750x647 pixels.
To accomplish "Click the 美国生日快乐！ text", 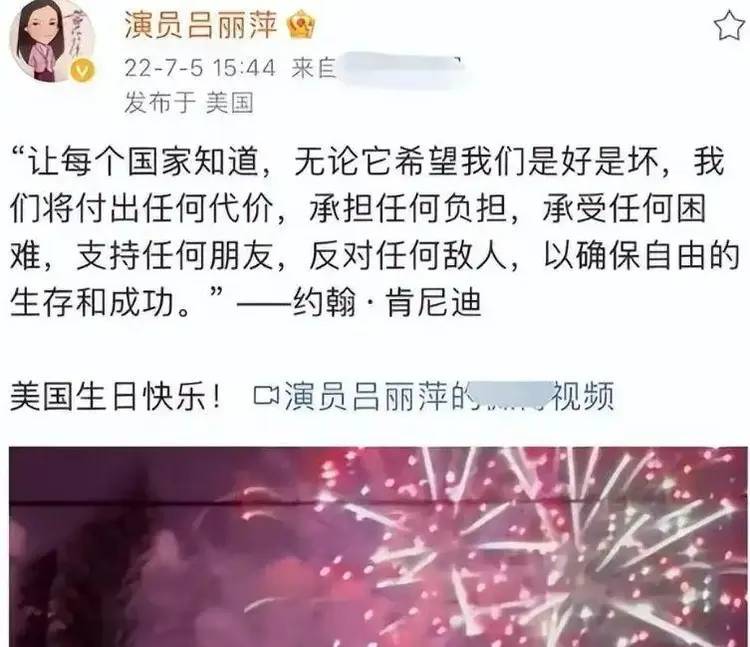I will (117, 396).
